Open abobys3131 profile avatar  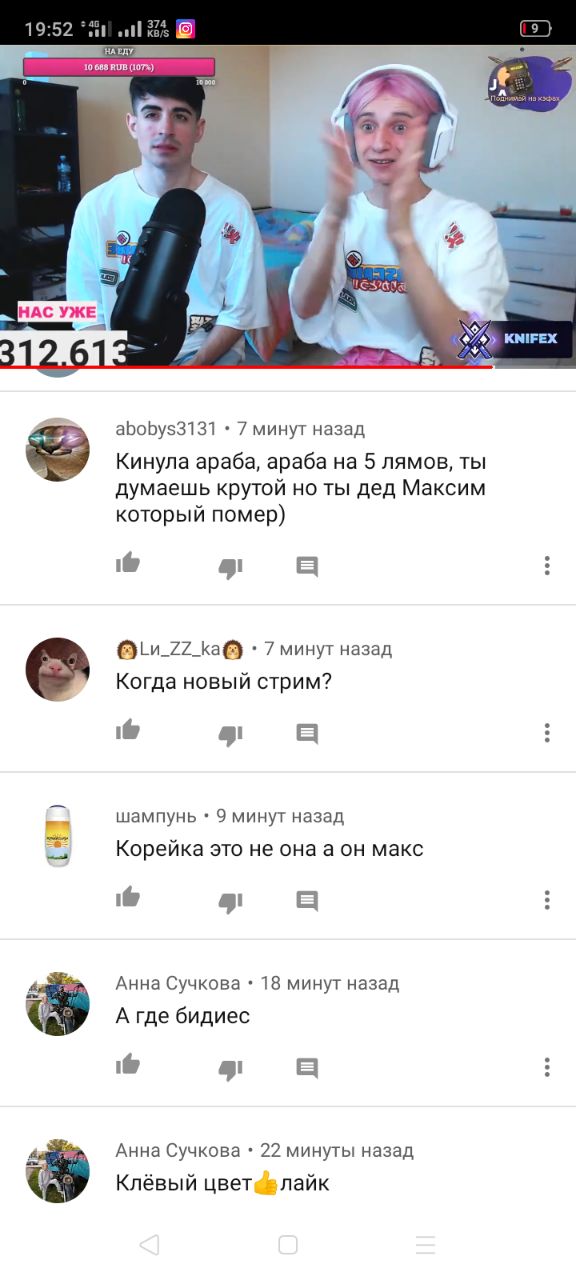pos(57,449)
